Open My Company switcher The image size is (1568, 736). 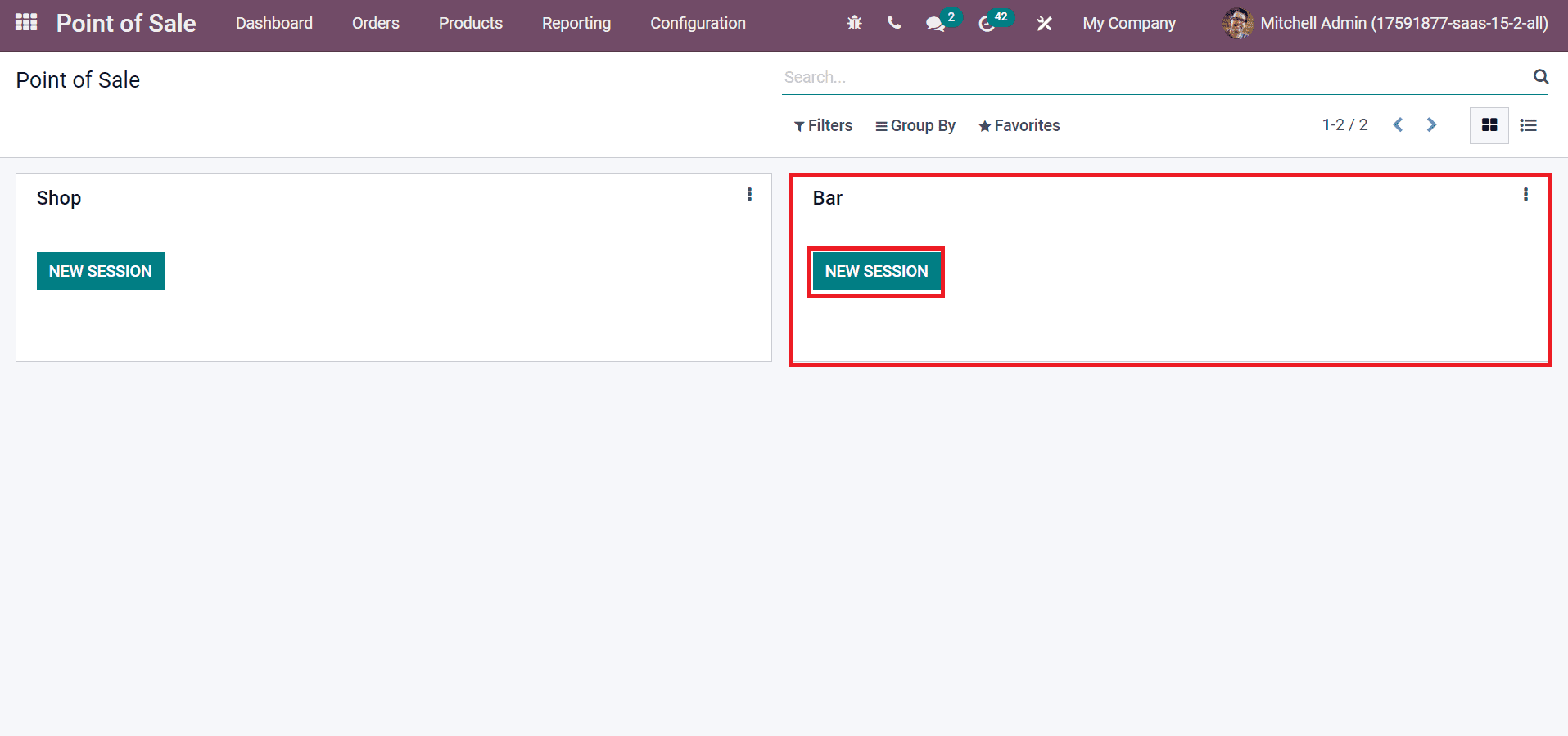[1129, 24]
